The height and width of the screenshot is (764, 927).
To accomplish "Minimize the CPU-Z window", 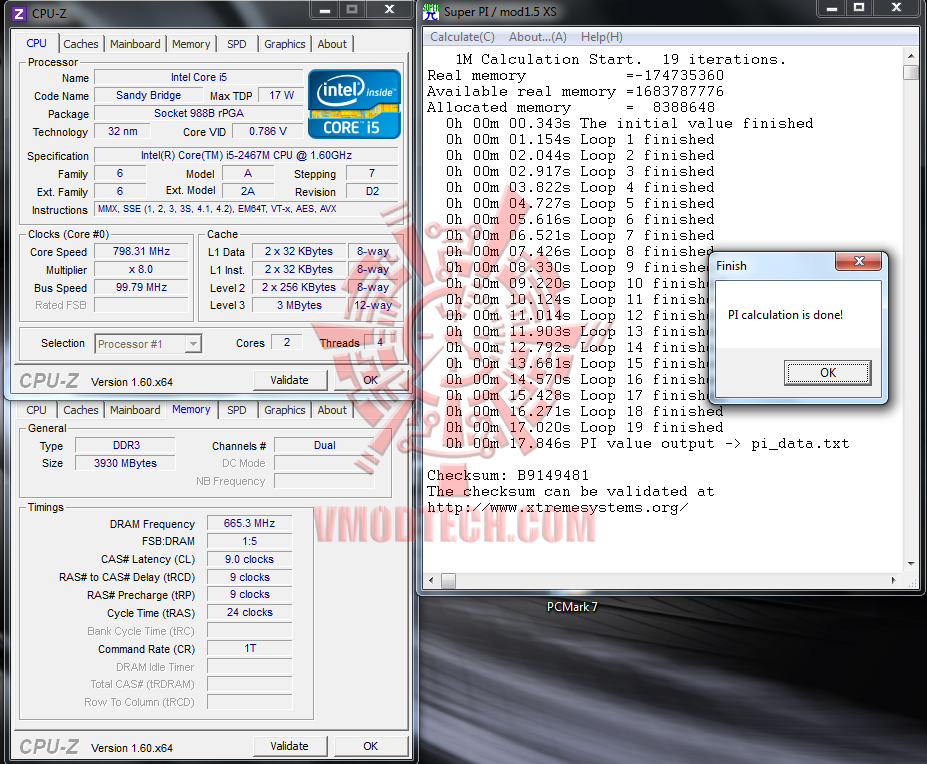I will pyautogui.click(x=325, y=10).
